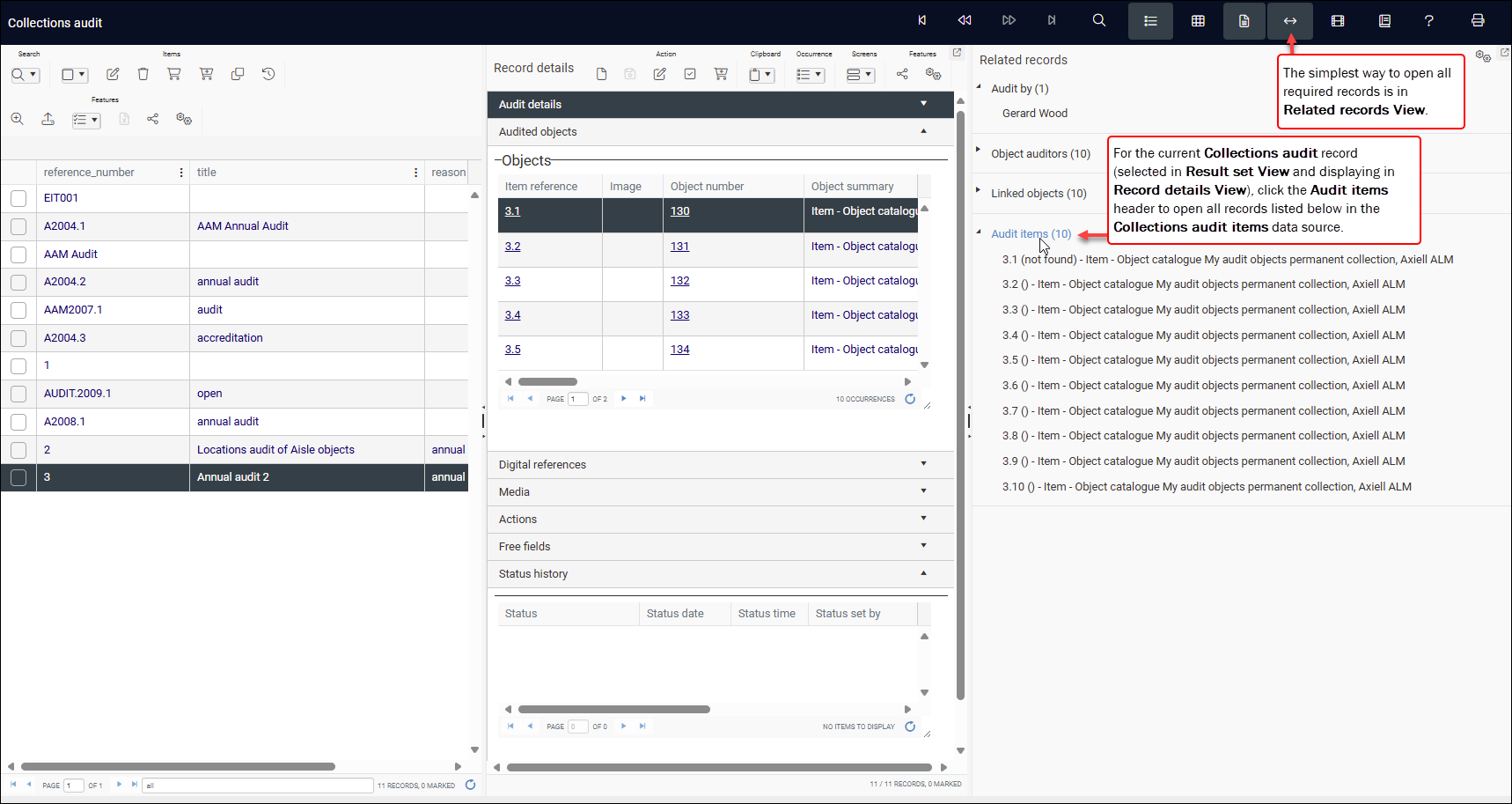Click the Result set horizontal scrollbar

point(178,767)
